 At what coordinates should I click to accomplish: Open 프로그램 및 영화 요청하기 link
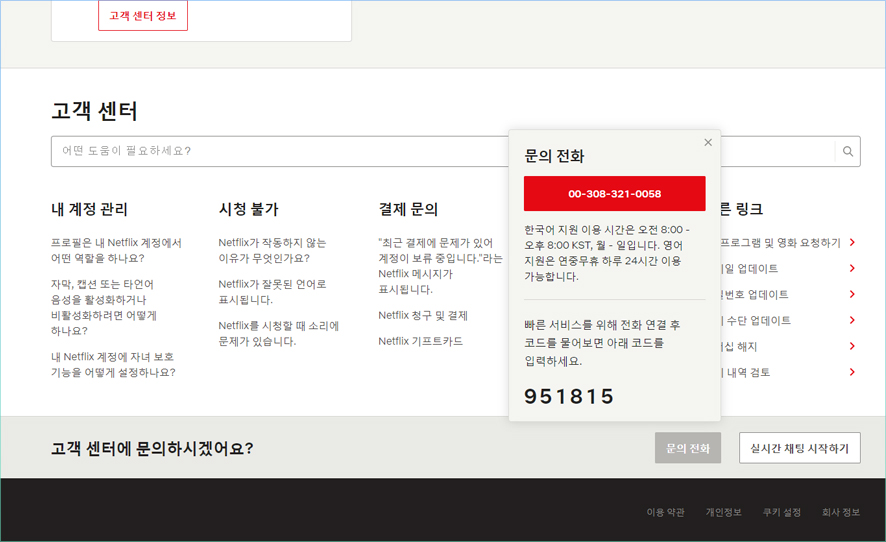pyautogui.click(x=780, y=242)
